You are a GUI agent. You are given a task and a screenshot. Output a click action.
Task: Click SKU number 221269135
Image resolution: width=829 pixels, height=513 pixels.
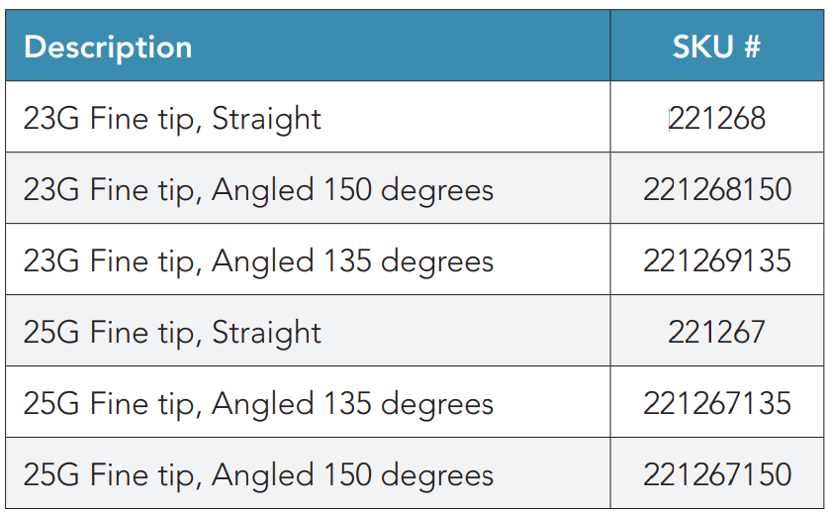717,261
